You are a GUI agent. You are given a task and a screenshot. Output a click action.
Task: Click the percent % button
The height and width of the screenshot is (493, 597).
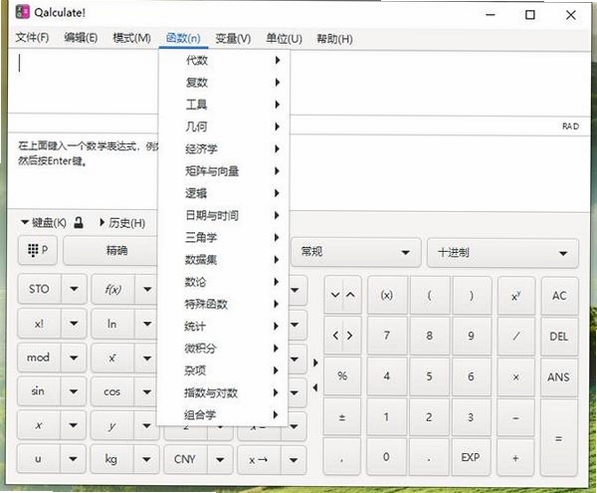pyautogui.click(x=342, y=376)
